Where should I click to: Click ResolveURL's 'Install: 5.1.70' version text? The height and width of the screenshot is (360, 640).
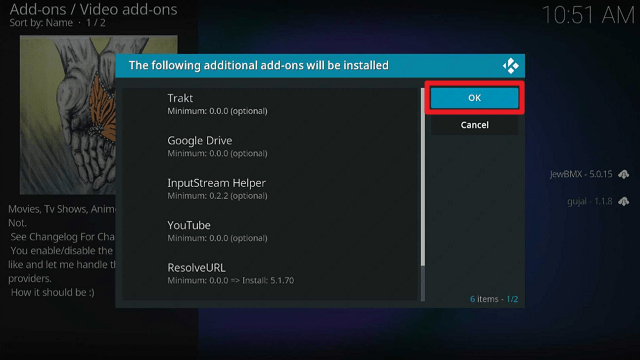click(x=268, y=280)
